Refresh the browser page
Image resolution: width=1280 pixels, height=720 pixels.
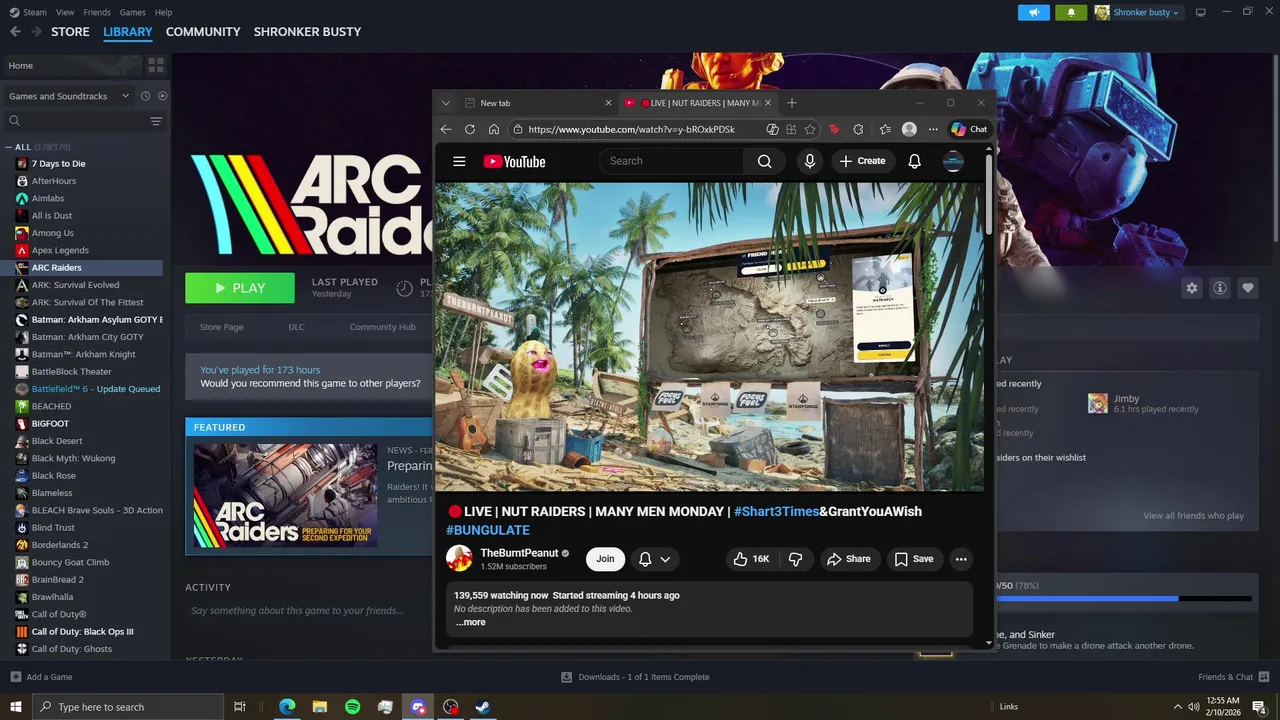pos(470,129)
